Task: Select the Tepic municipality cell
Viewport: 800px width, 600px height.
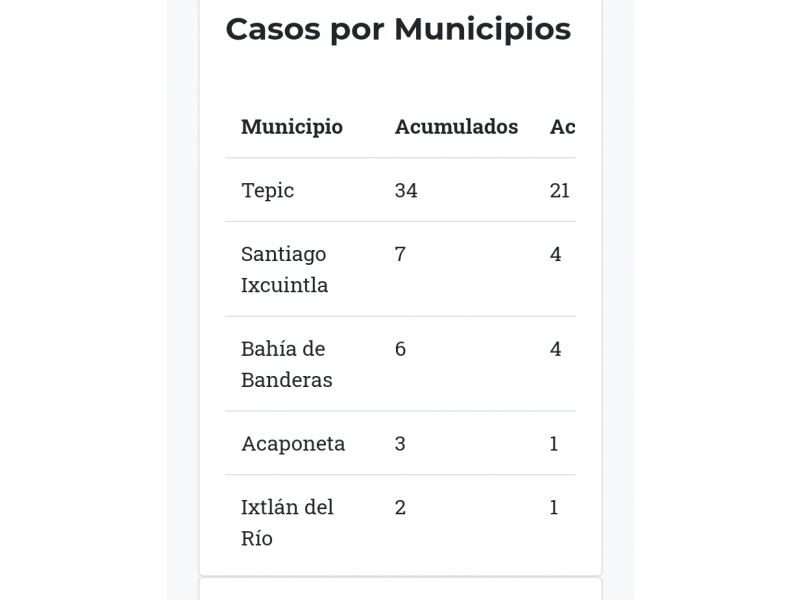Action: coord(267,190)
